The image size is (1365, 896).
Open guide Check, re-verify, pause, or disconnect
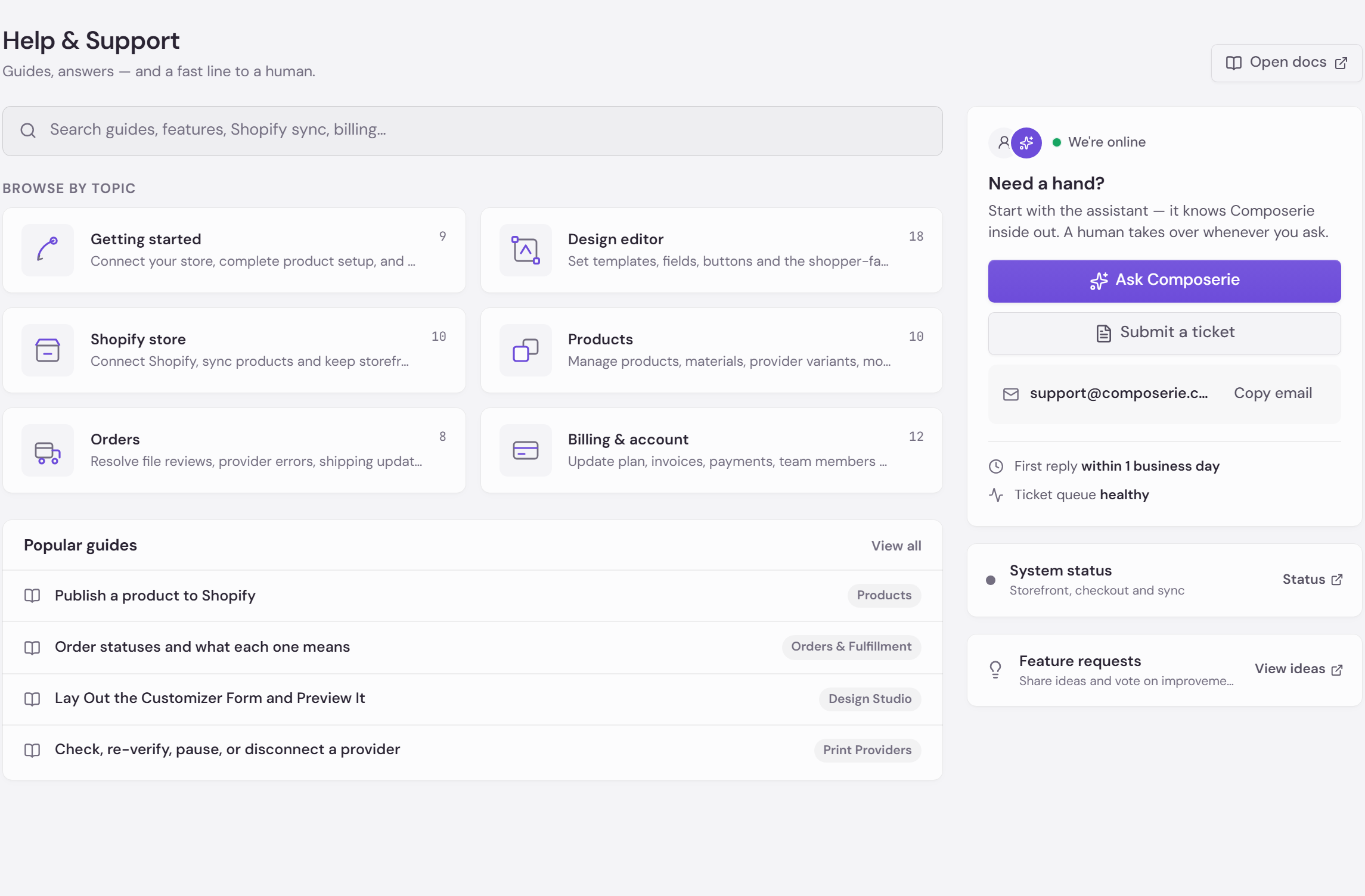tap(228, 749)
